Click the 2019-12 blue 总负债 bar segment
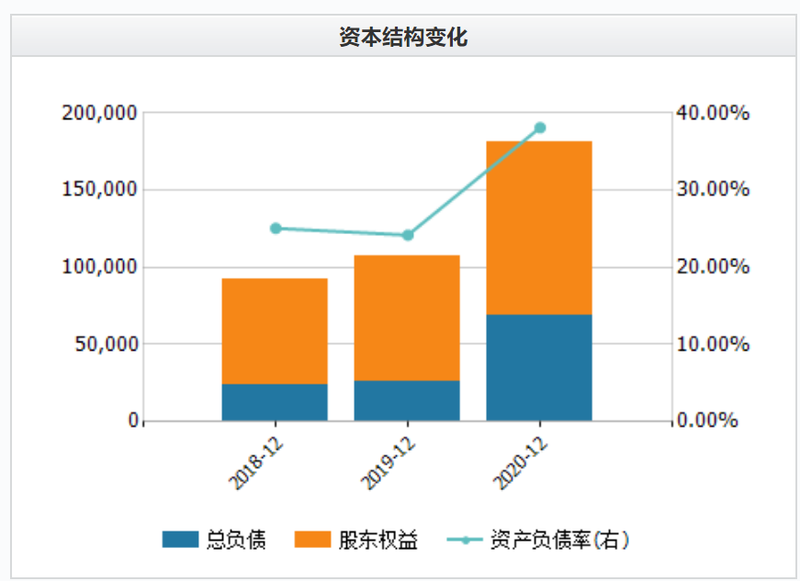The image size is (800, 581). (407, 401)
